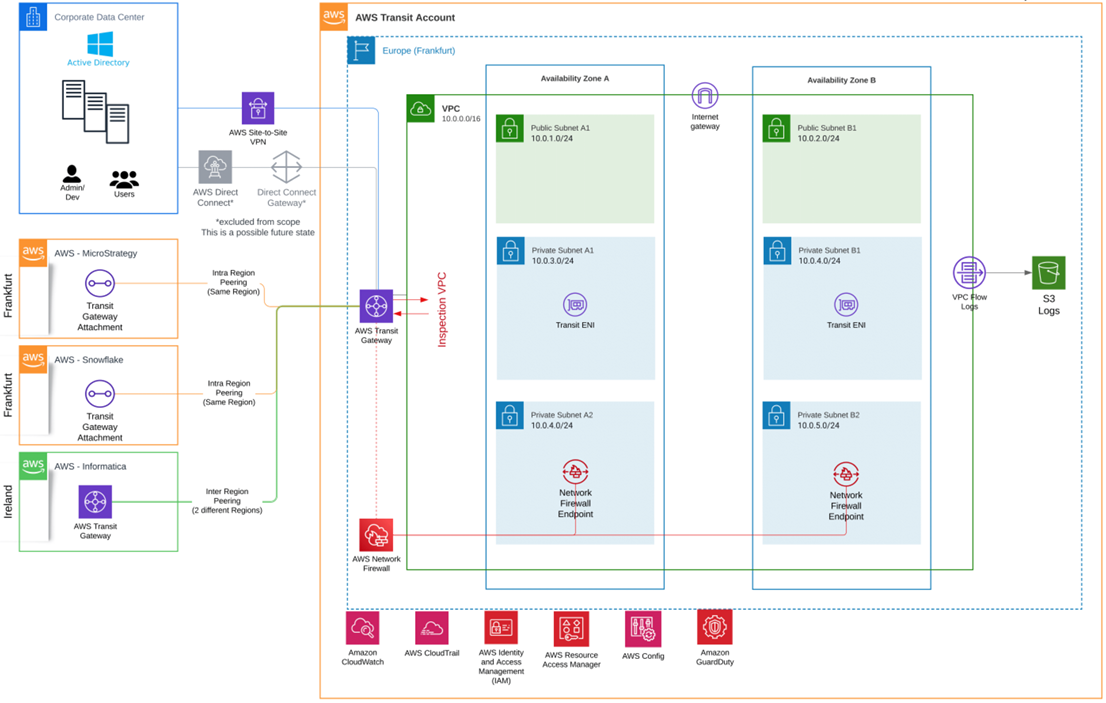Select the Internet gateway icon
The image size is (1106, 703).
pyautogui.click(x=705, y=96)
